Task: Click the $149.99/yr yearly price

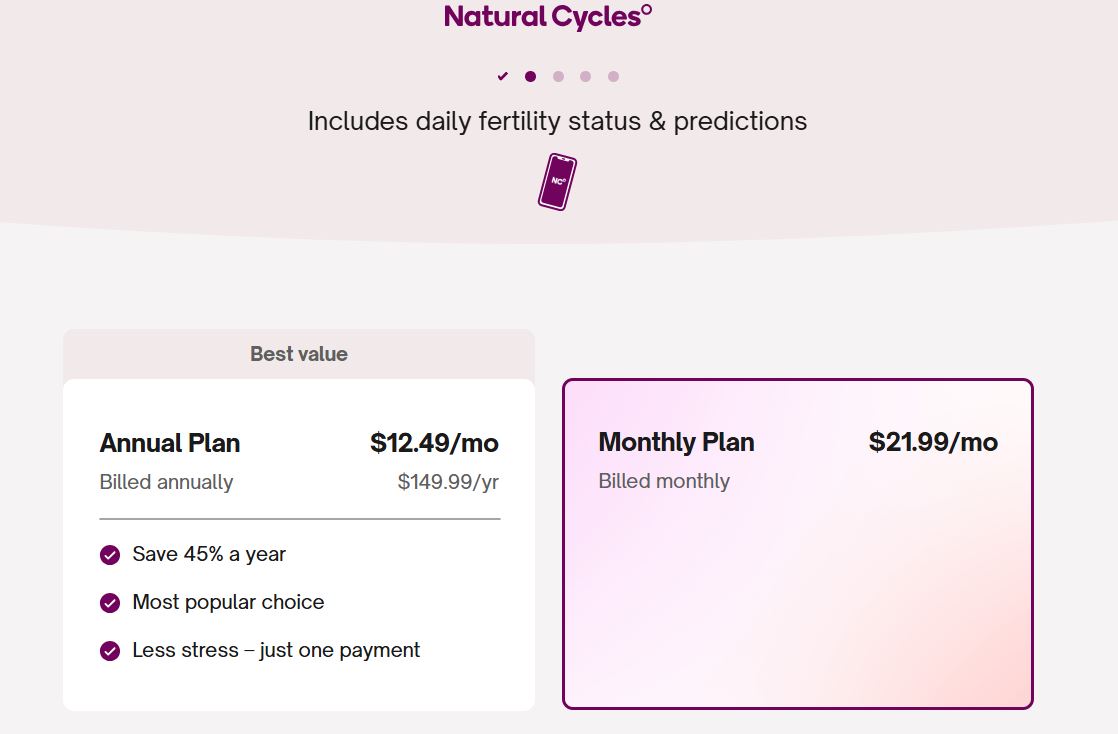Action: [446, 481]
